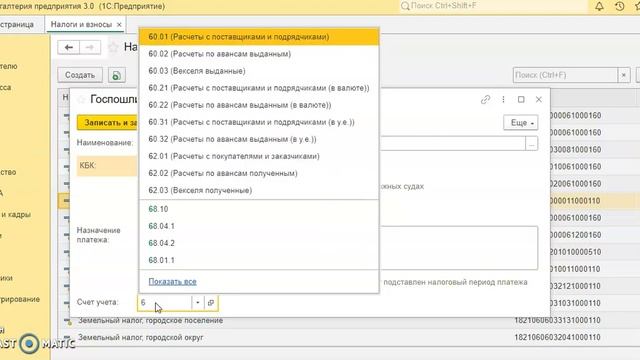Click KBK cell 18210606033131000110
This screenshot has width=640, height=360.
point(557,320)
